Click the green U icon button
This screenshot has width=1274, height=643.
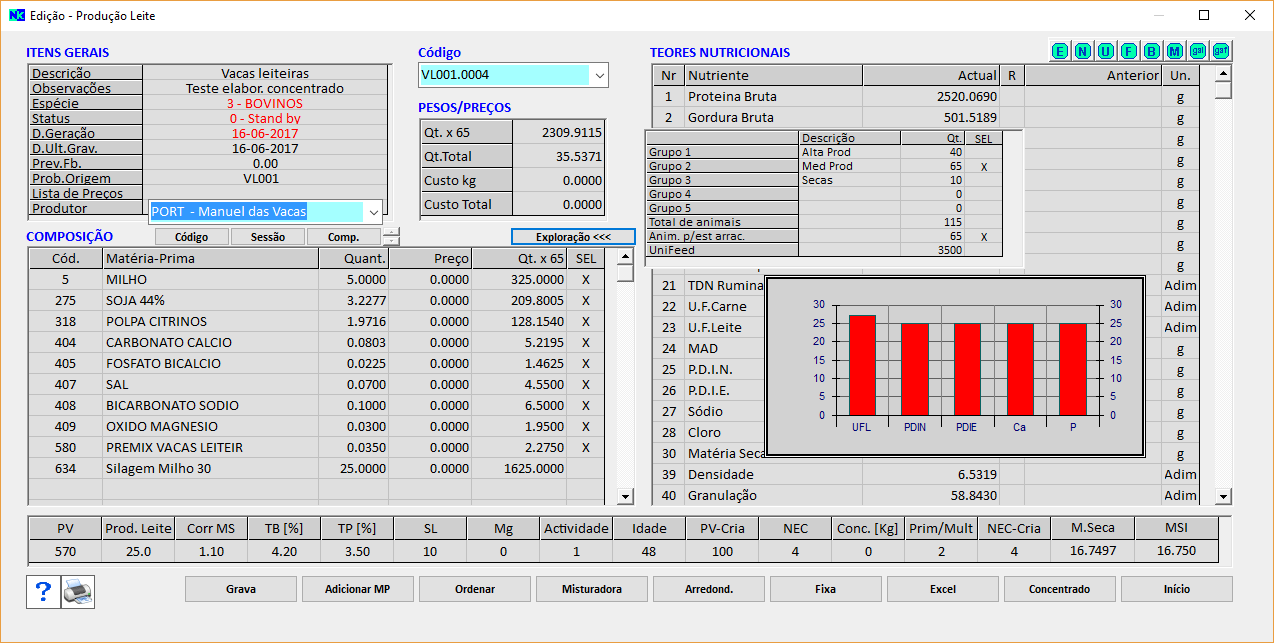(x=1105, y=51)
